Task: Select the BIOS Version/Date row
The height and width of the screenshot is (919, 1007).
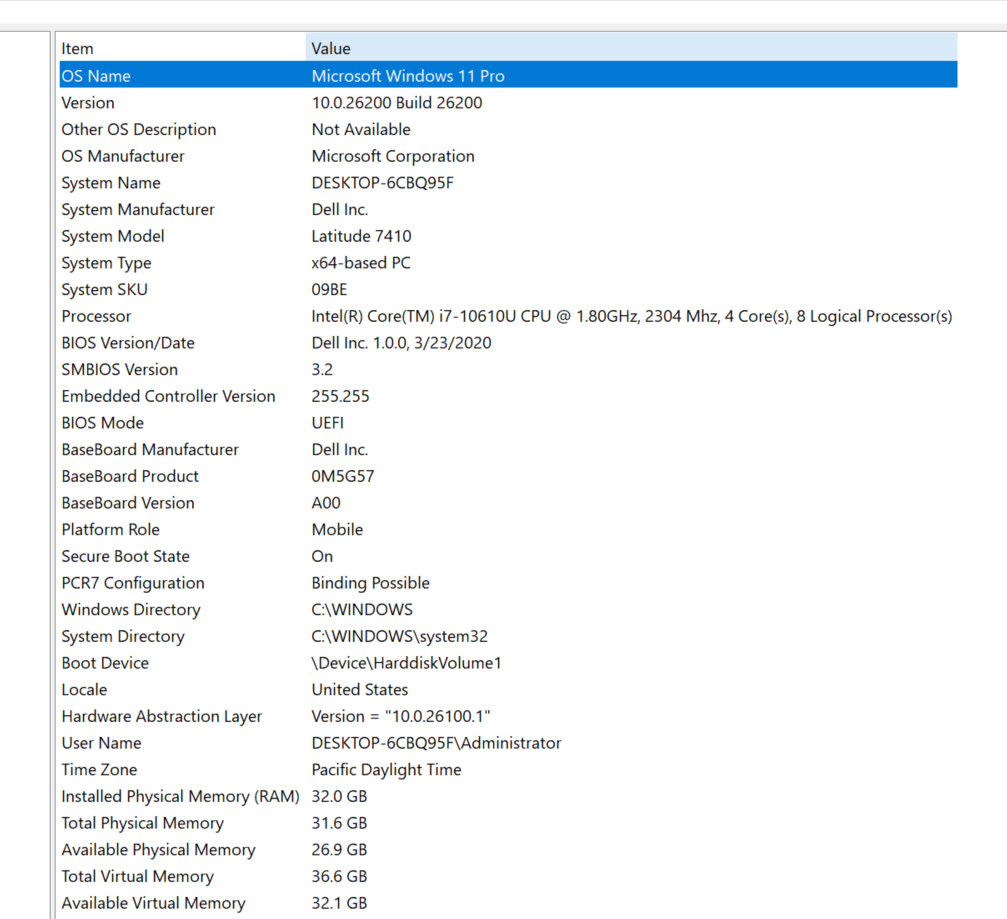Action: pyautogui.click(x=508, y=342)
